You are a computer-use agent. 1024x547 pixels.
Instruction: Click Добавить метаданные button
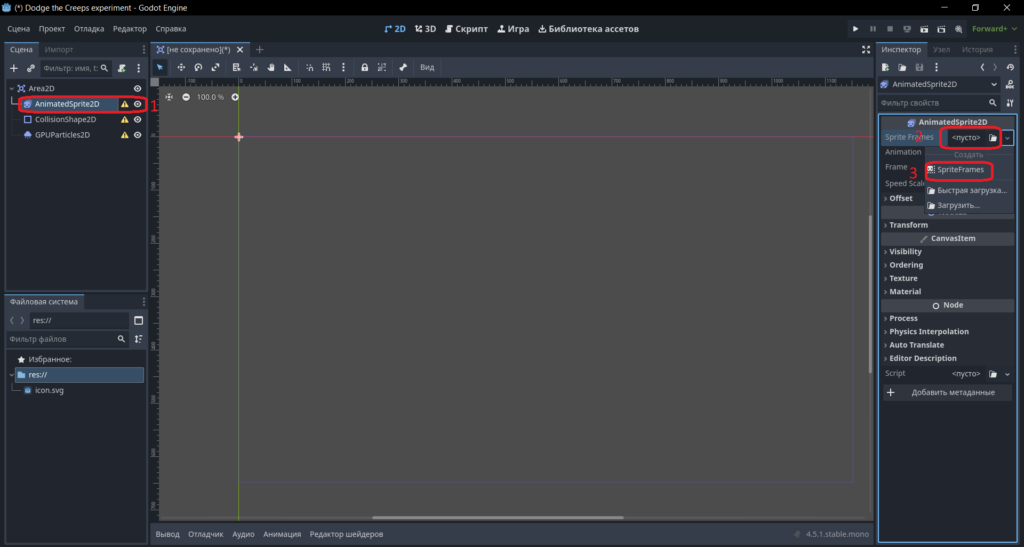tap(947, 392)
